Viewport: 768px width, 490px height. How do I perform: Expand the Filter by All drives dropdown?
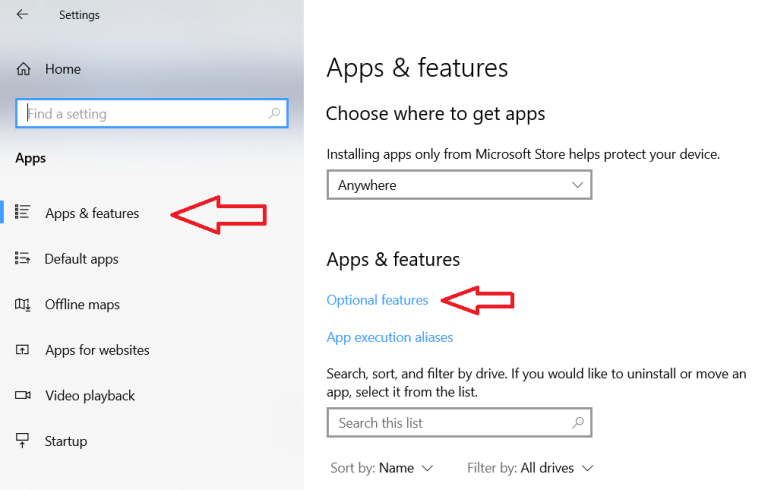[x=530, y=468]
